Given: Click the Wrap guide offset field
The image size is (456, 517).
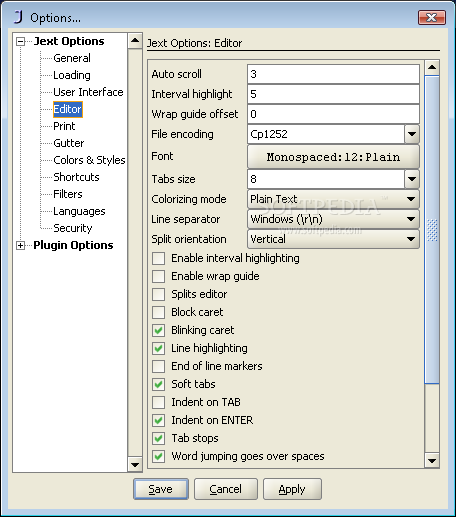Looking at the screenshot, I should click(x=333, y=114).
